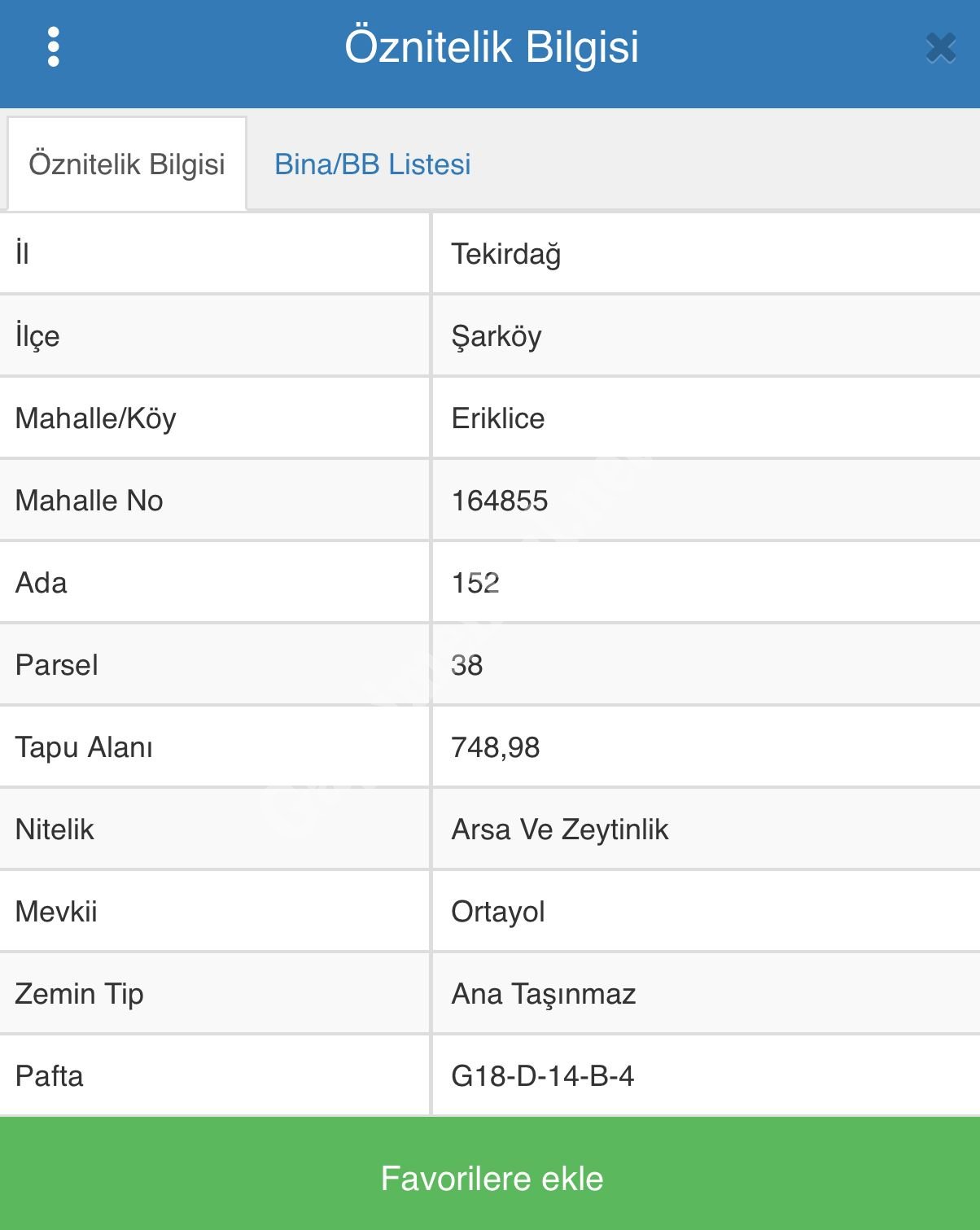Select the 748,98 area value
Screen dimensions: 980x1230
pyautogui.click(x=495, y=747)
